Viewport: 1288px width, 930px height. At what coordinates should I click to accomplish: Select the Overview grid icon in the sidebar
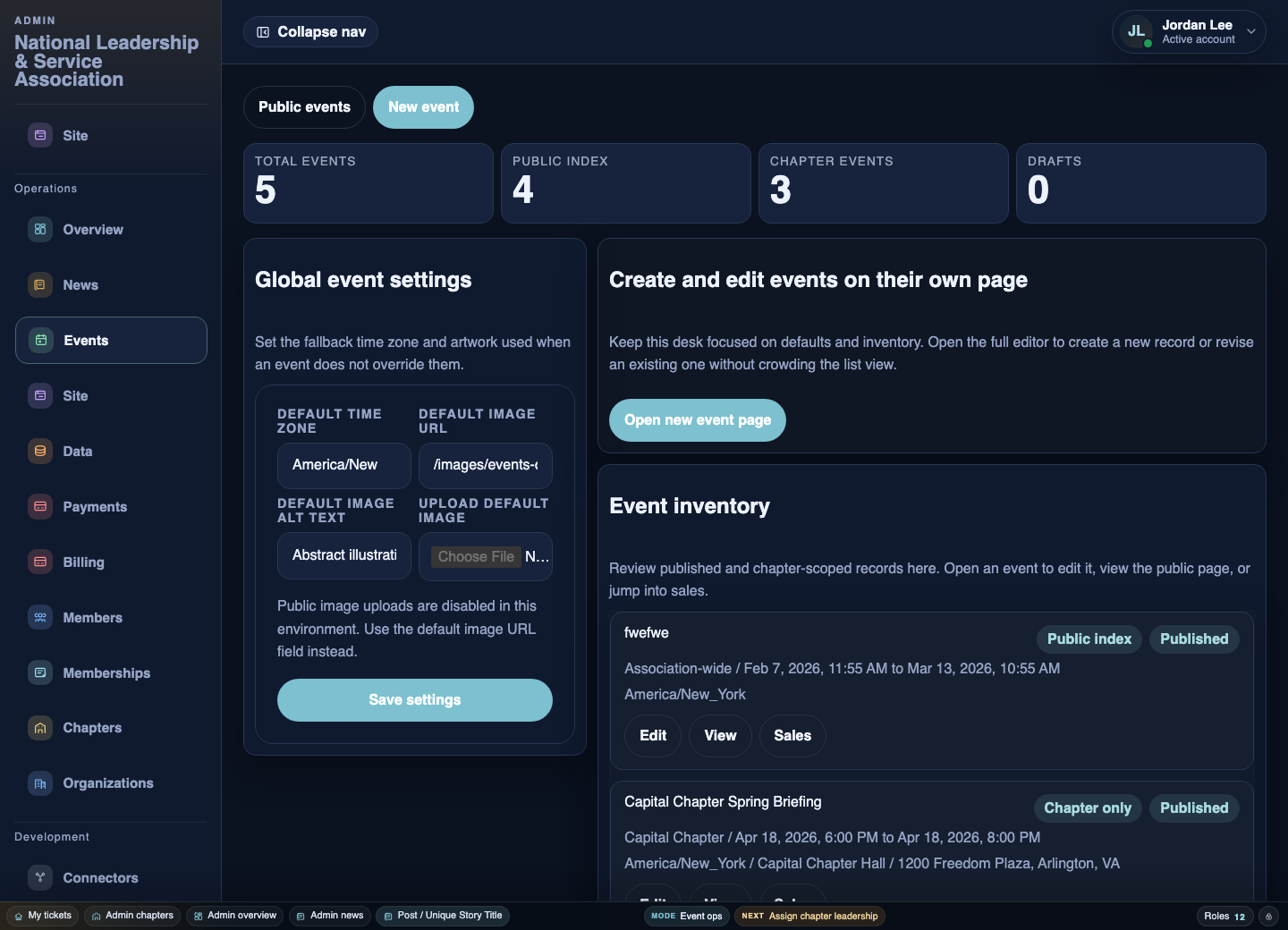[x=39, y=230]
